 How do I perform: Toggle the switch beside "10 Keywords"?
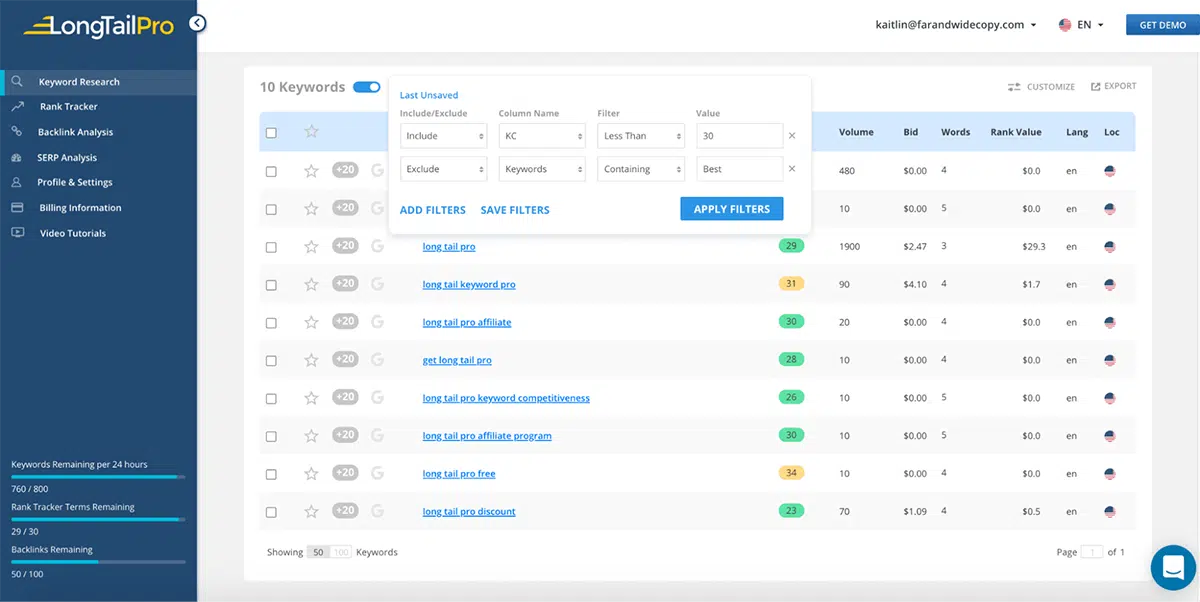(367, 87)
